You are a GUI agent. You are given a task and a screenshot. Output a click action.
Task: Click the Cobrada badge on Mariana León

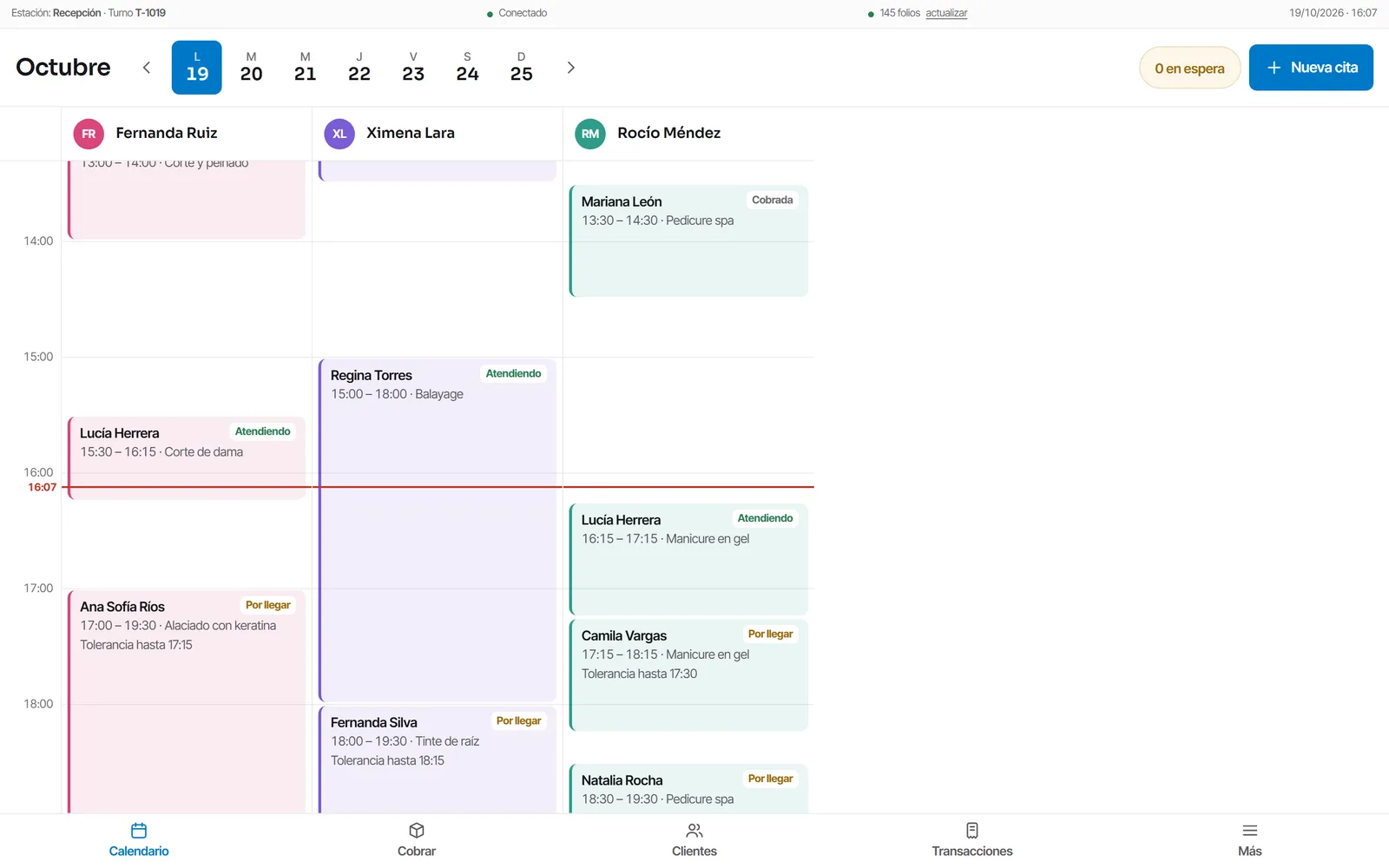click(772, 200)
